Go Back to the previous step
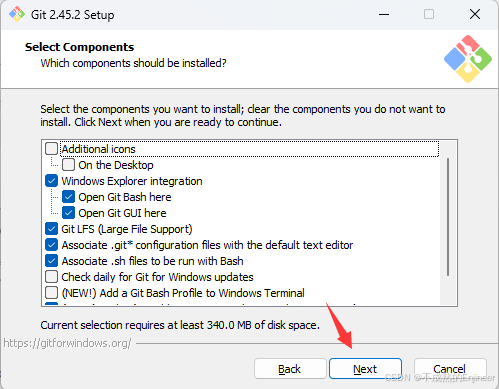Image resolution: width=499 pixels, height=389 pixels. pos(290,369)
